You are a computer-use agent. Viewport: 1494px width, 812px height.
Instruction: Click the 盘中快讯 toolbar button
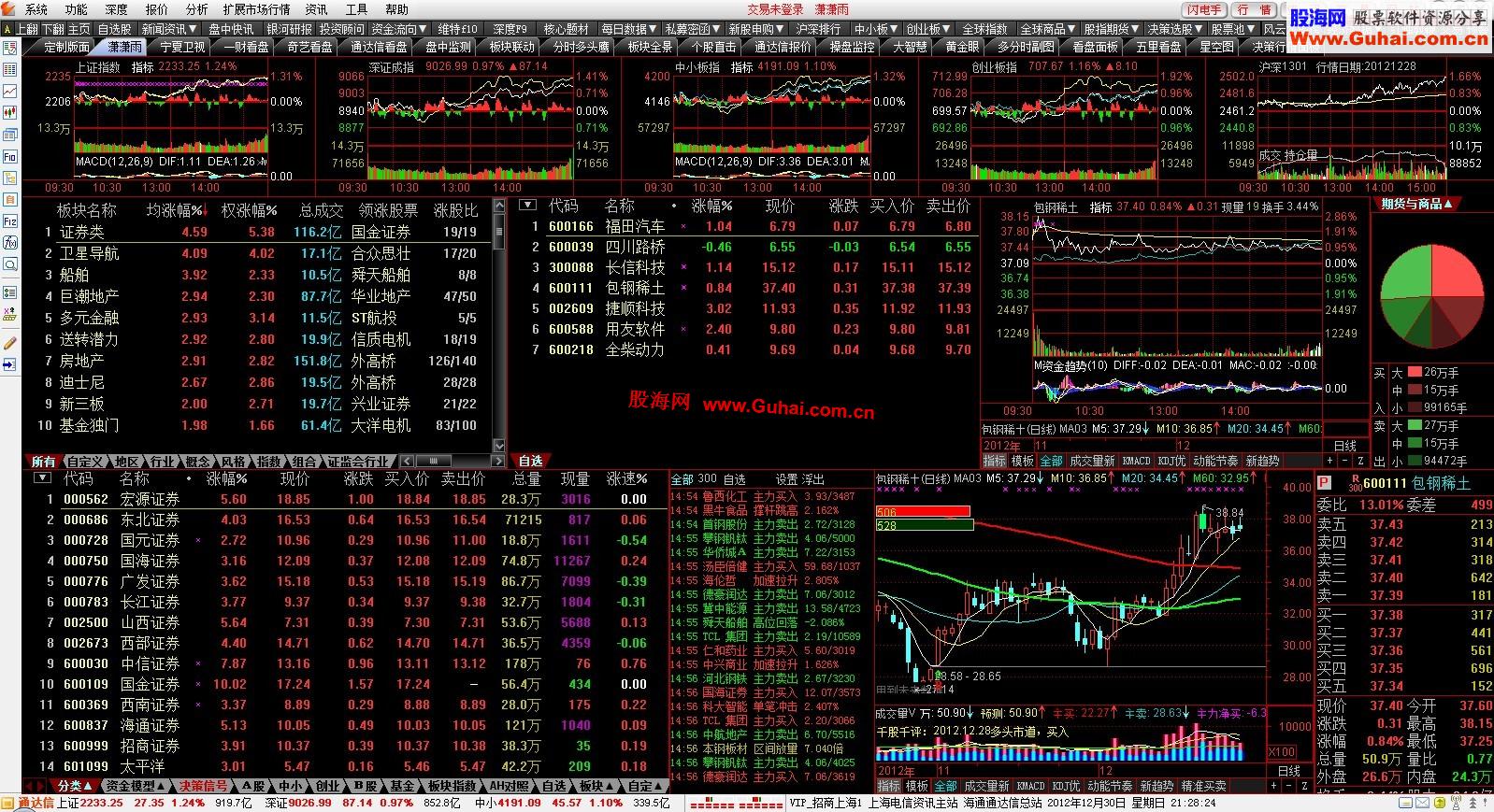(x=231, y=29)
